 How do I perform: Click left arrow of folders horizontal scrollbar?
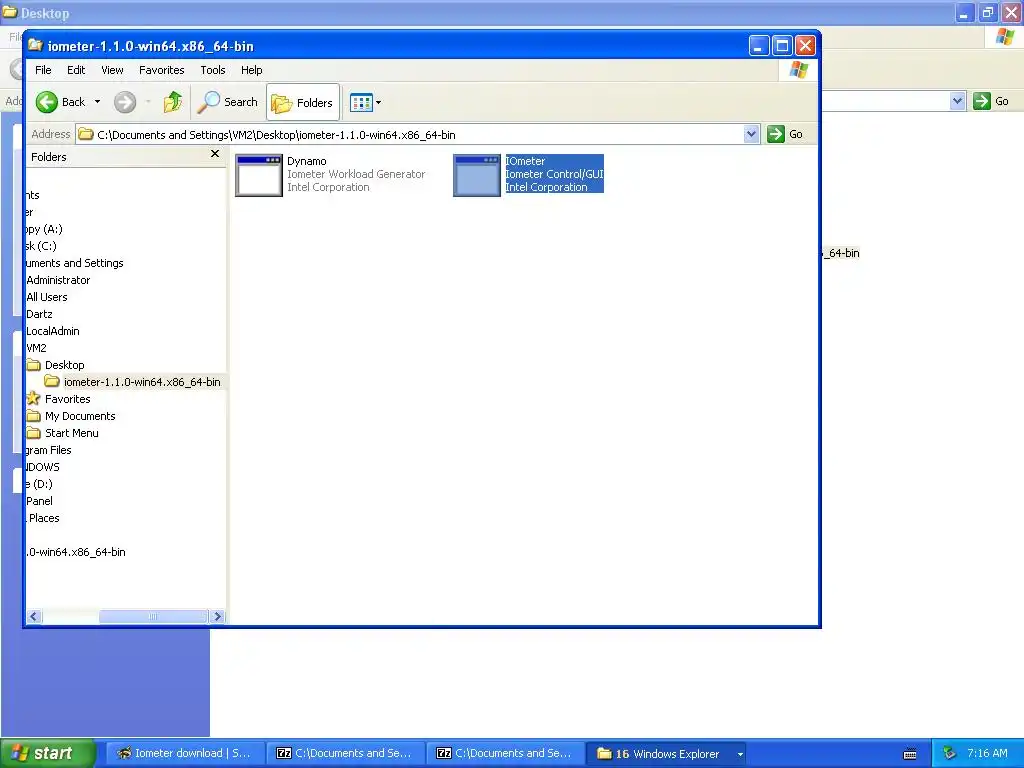pos(34,616)
